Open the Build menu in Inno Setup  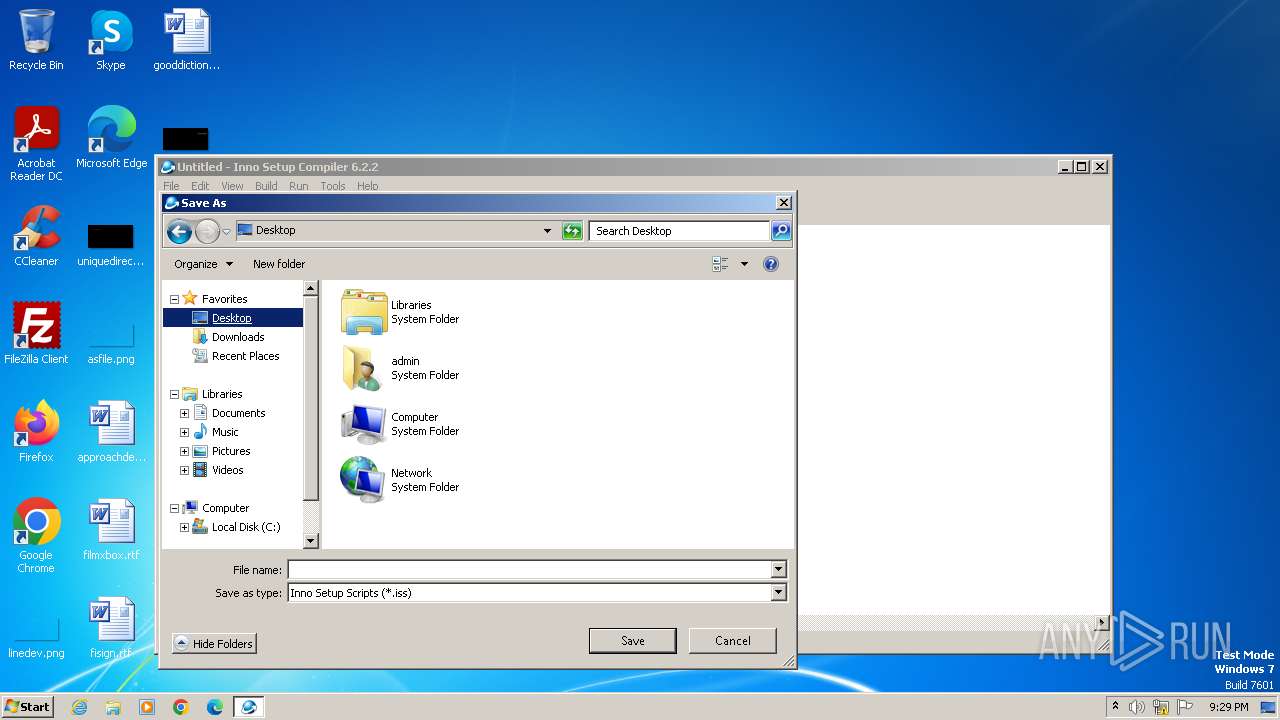click(266, 186)
